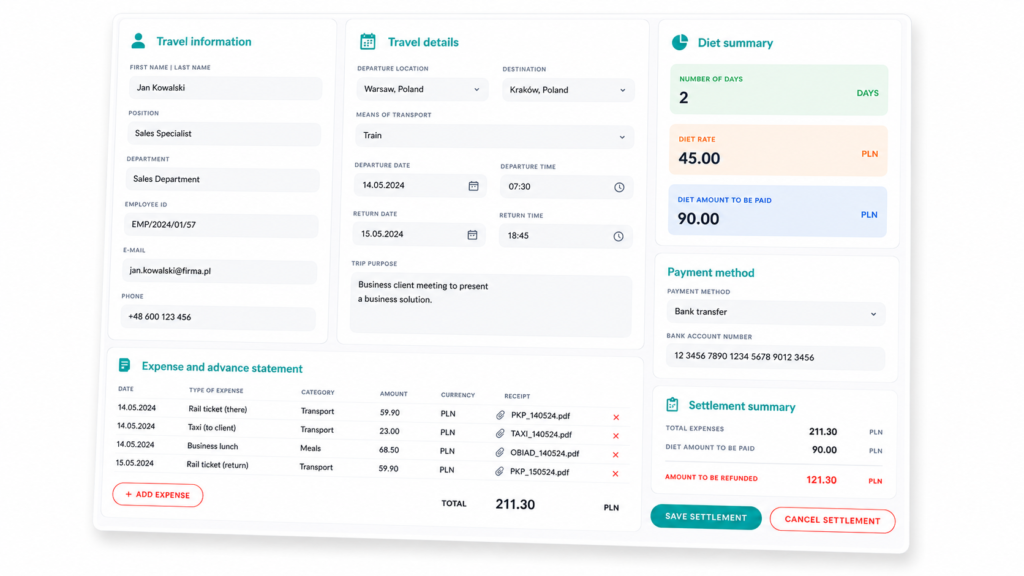Open the return date calendar picker
1024x576 pixels.
coord(472,235)
